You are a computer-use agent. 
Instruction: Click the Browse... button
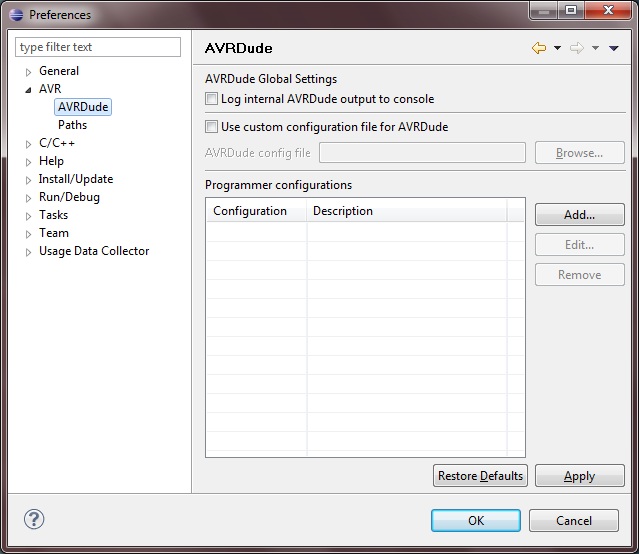pos(580,153)
